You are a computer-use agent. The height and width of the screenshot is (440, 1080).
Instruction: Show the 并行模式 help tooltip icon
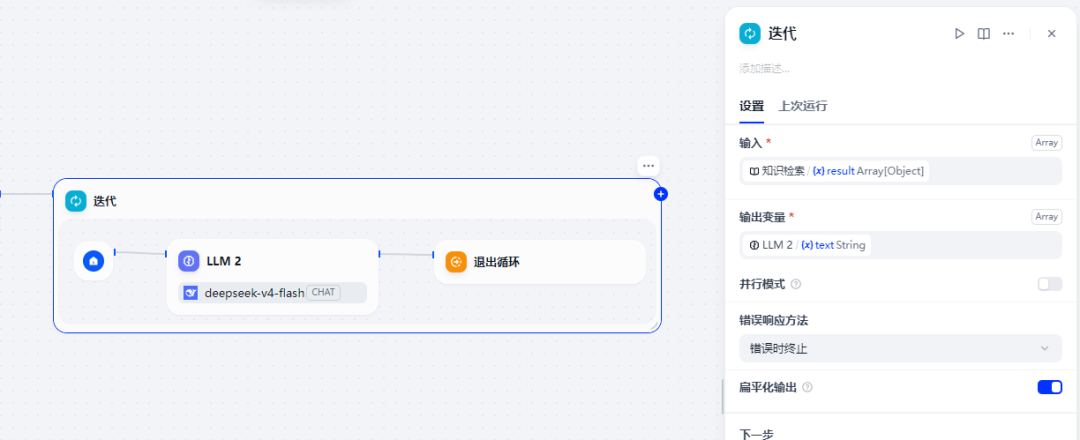pos(796,284)
